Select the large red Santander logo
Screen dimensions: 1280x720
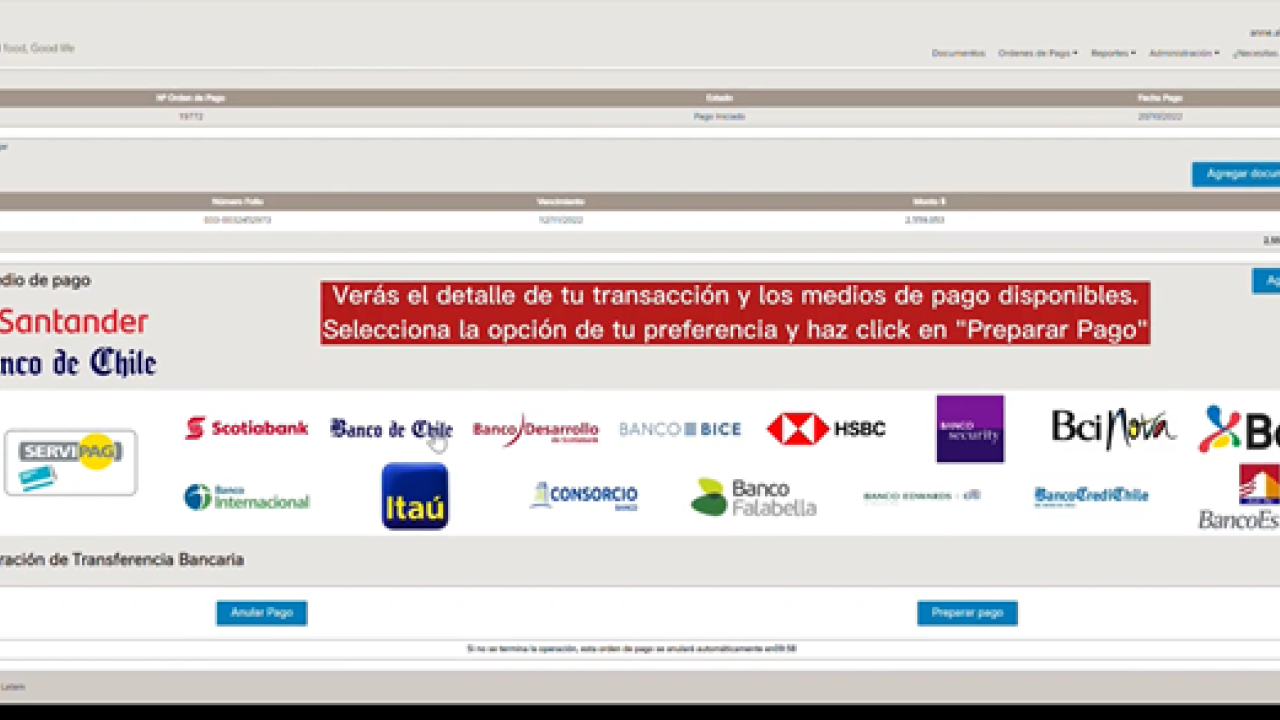74,321
